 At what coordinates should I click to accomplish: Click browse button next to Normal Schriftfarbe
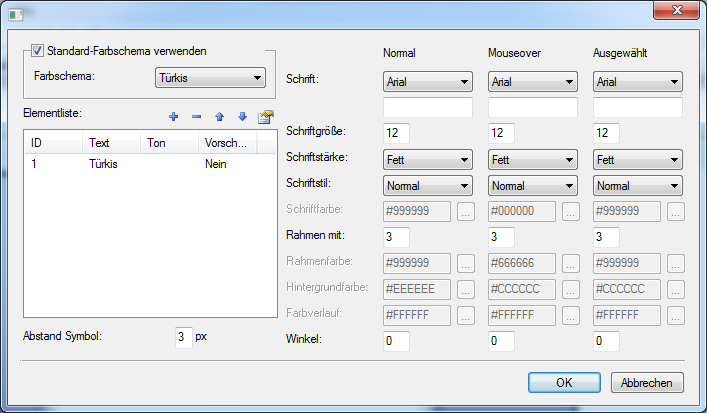click(x=466, y=211)
